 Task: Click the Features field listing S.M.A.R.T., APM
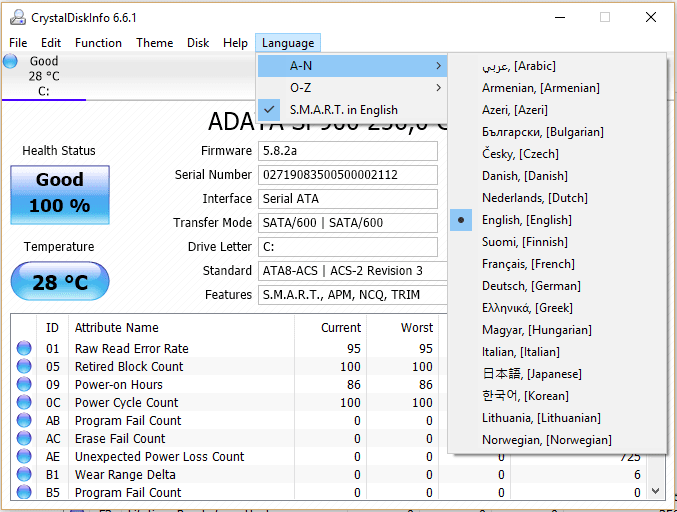[353, 295]
